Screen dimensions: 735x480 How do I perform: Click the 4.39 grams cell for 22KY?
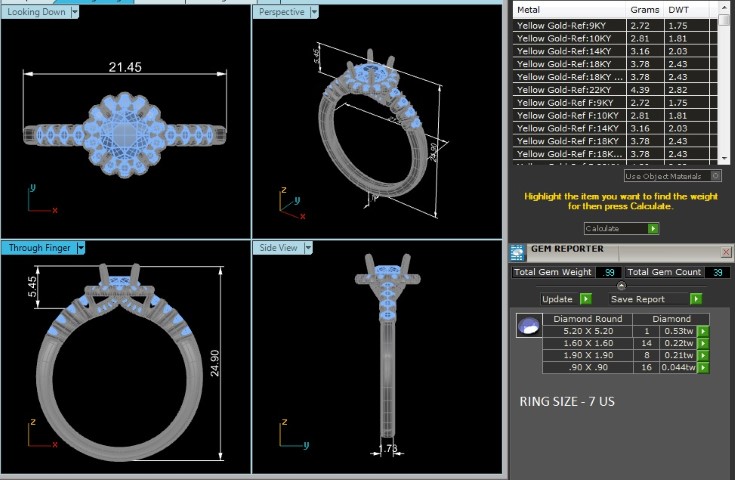(x=645, y=90)
